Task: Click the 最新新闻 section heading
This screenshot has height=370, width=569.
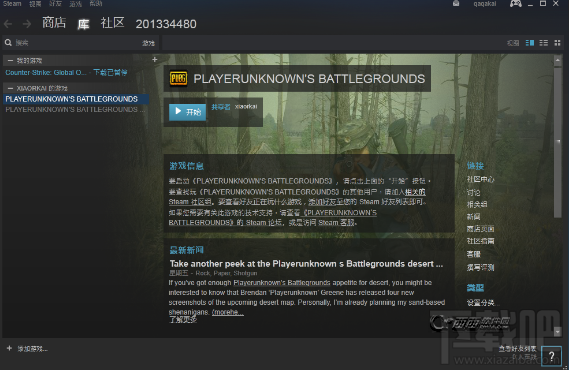Action: click(x=187, y=250)
